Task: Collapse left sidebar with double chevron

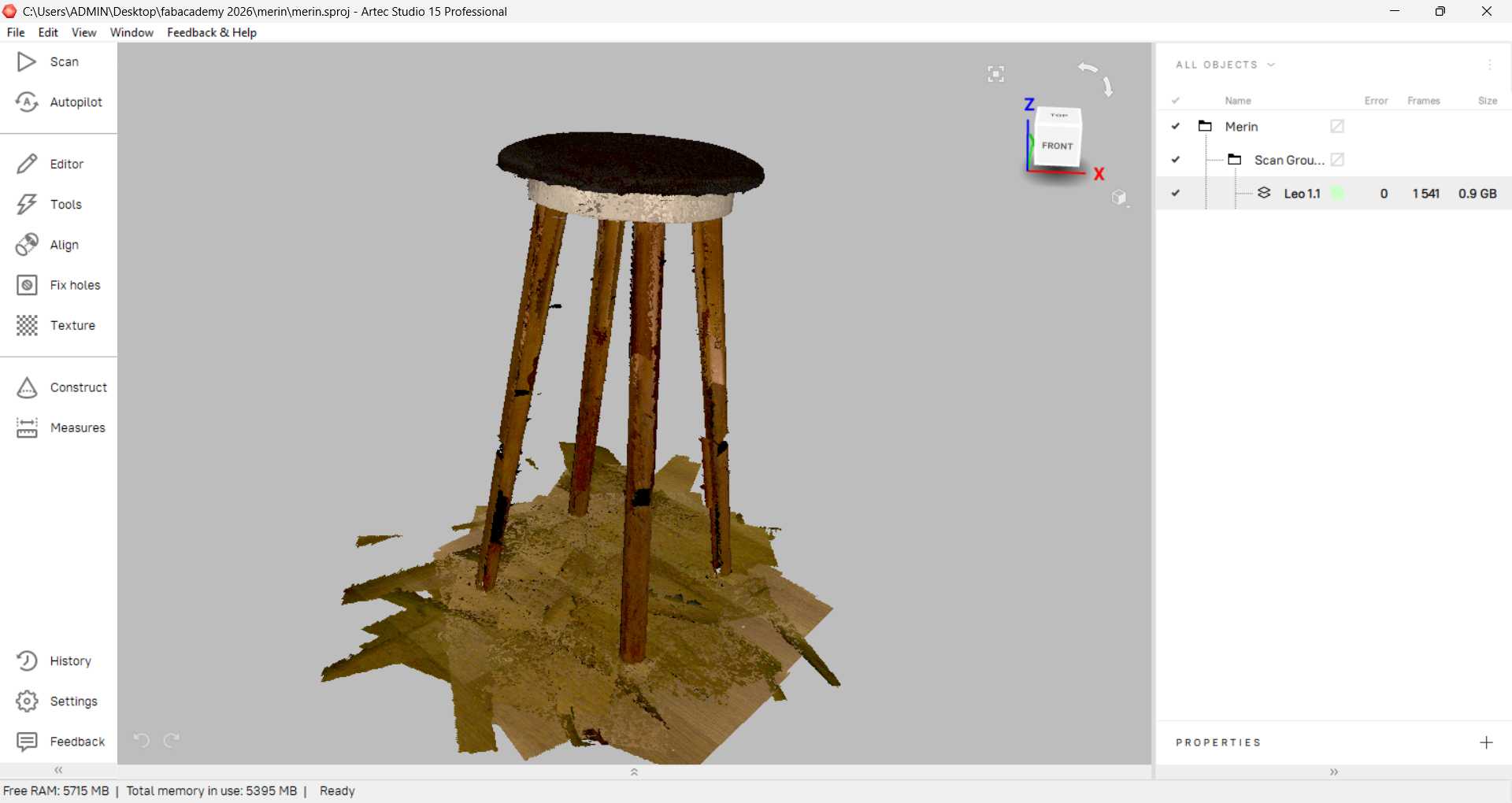Action: tap(58, 771)
